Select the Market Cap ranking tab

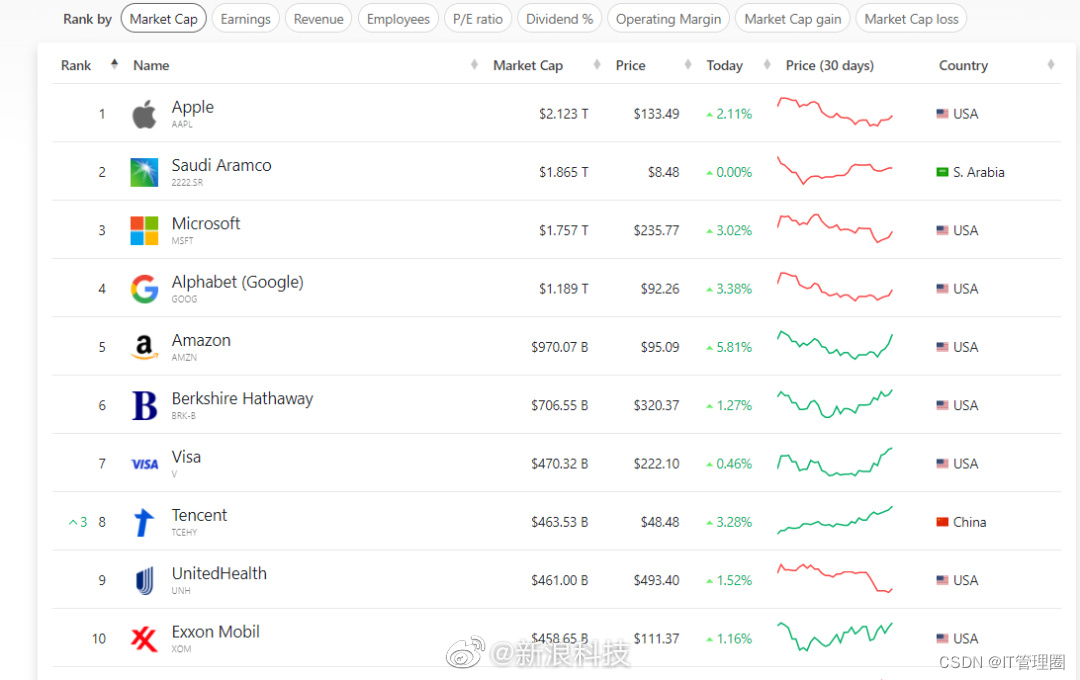[163, 19]
